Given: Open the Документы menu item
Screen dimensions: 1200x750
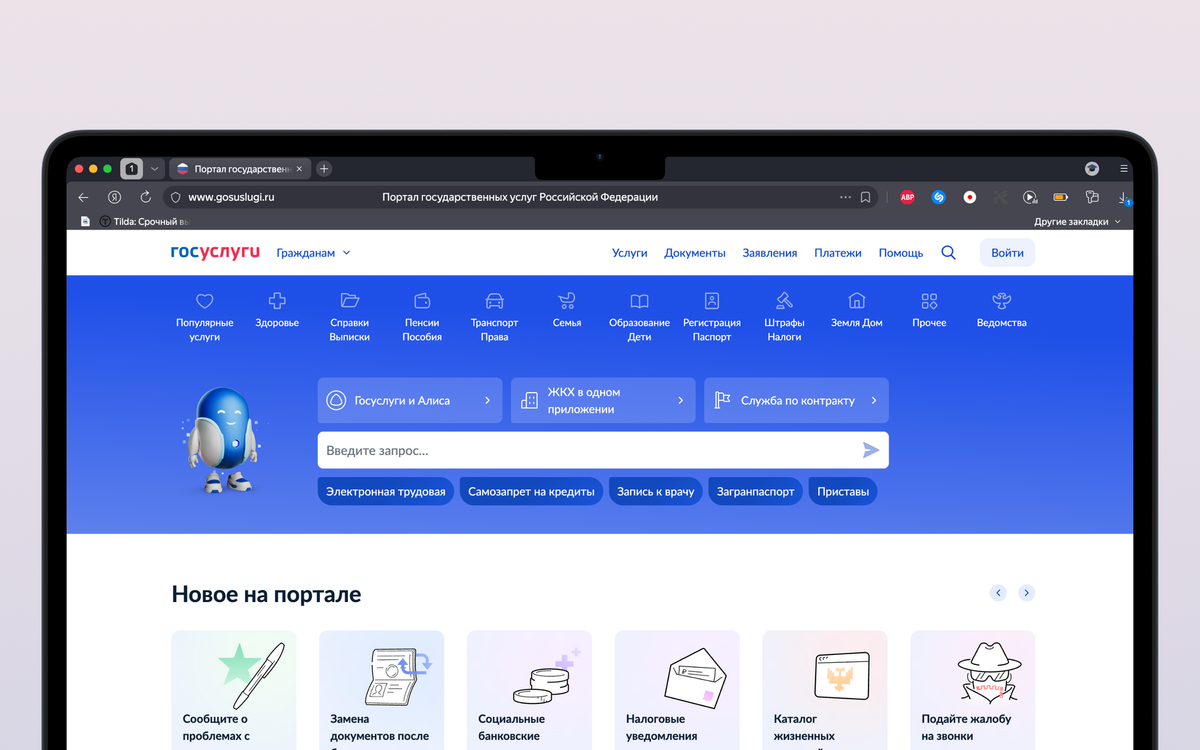Looking at the screenshot, I should (x=695, y=253).
